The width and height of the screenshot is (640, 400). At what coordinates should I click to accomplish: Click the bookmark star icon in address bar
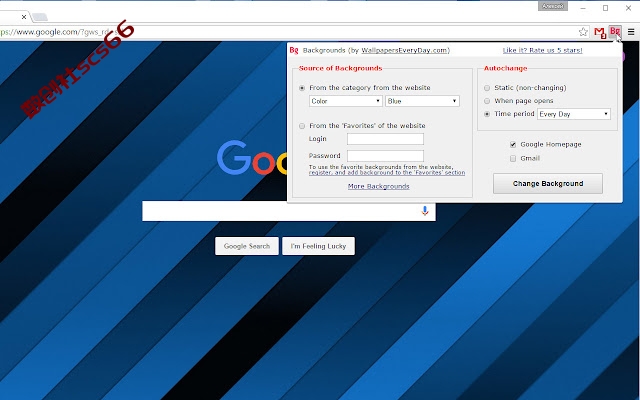click(583, 32)
